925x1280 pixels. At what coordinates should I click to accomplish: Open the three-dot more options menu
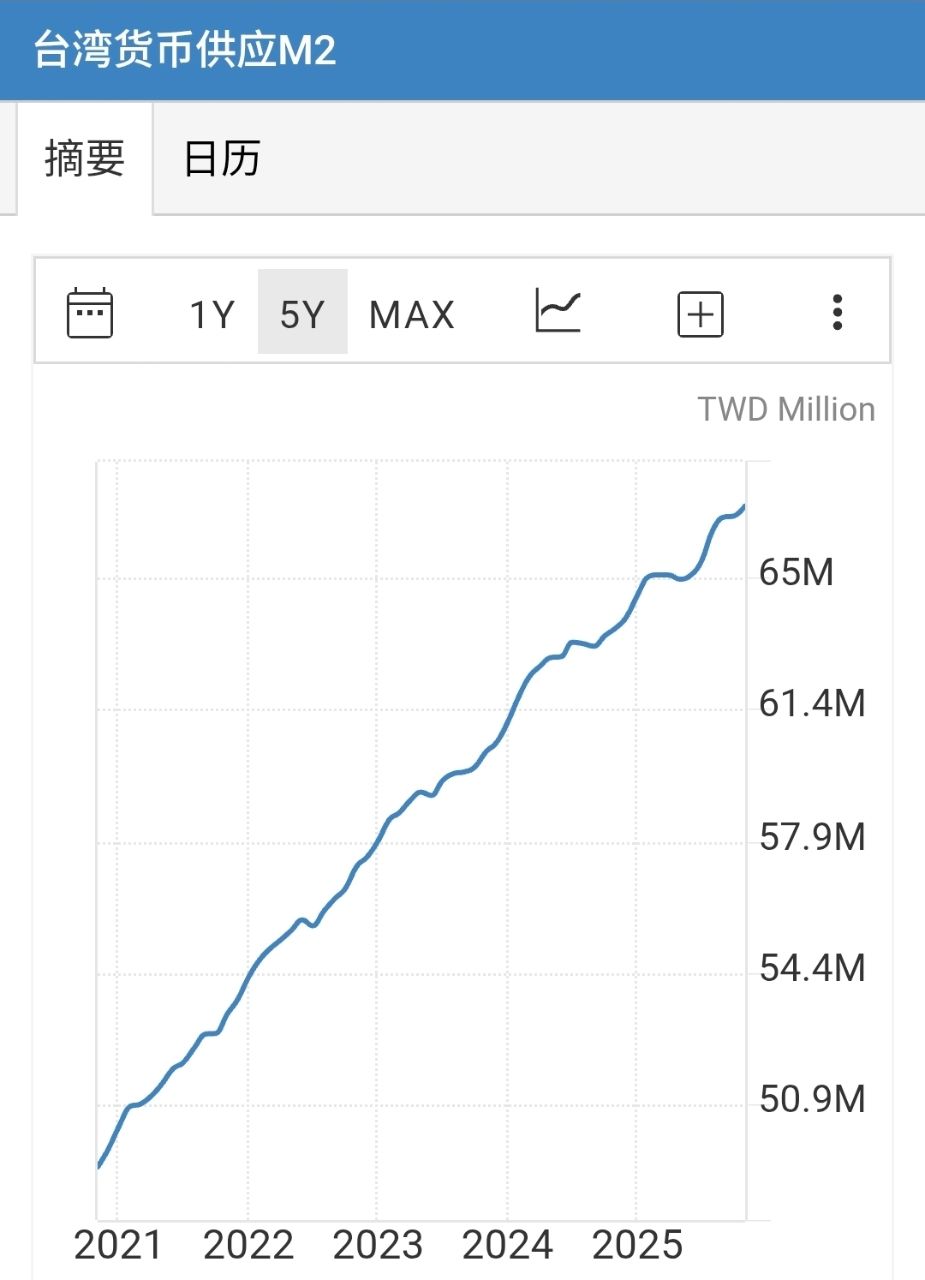click(x=837, y=313)
